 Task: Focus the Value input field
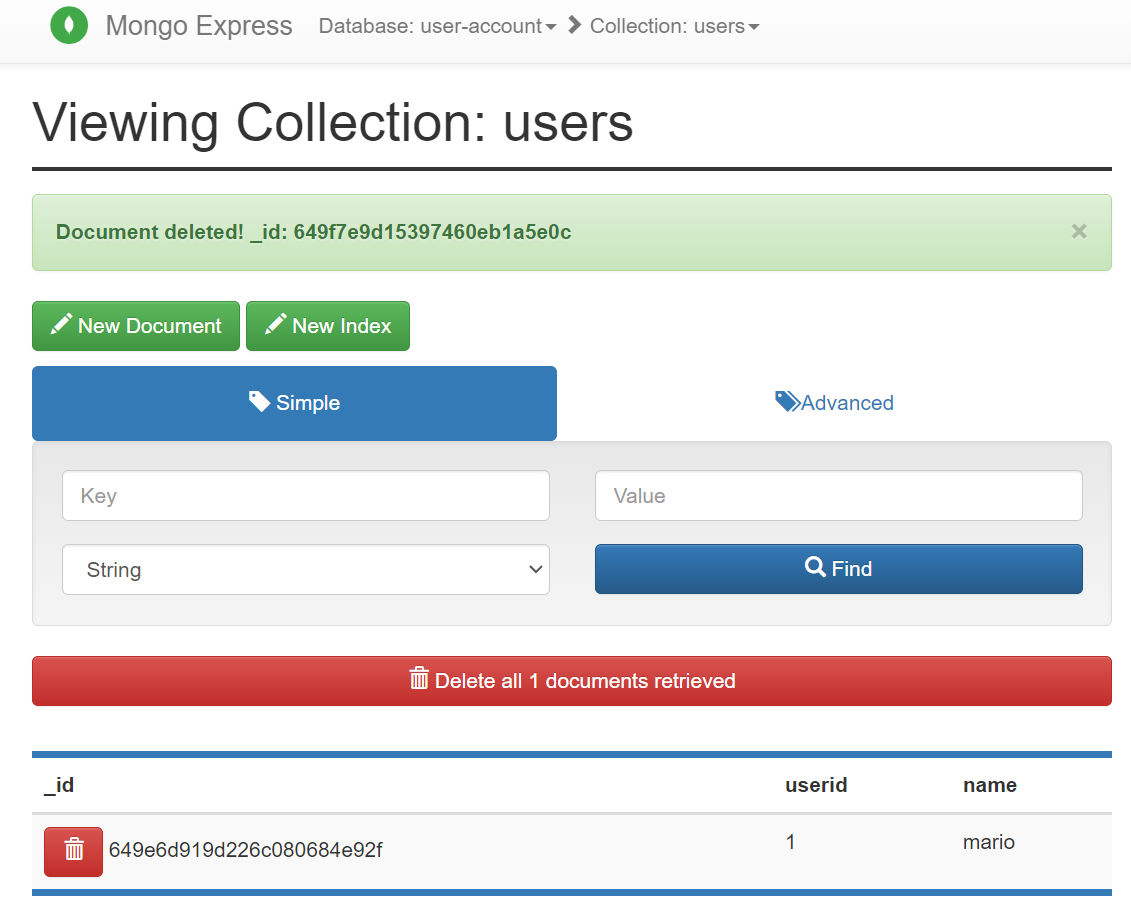[x=838, y=496]
